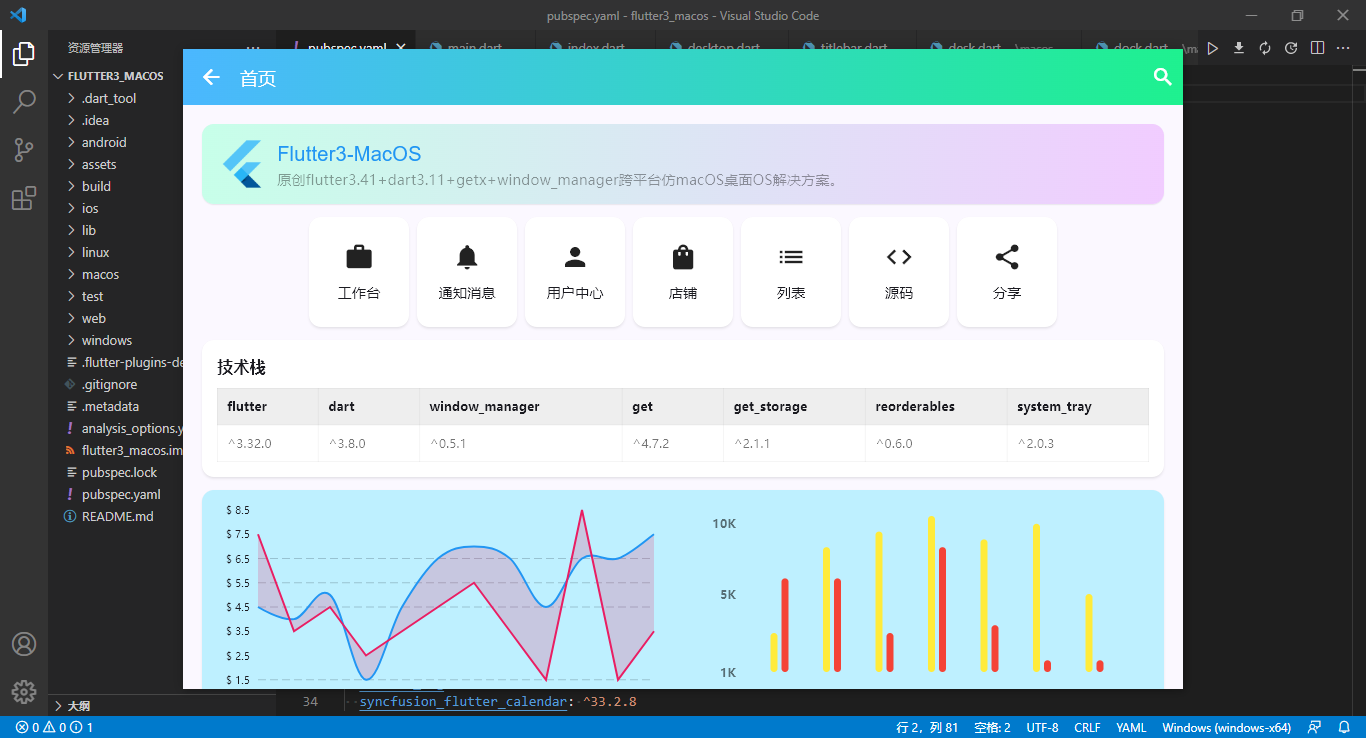The height and width of the screenshot is (738, 1366).
Task: Open the 店铺 shopping bag tile
Action: pyautogui.click(x=683, y=272)
